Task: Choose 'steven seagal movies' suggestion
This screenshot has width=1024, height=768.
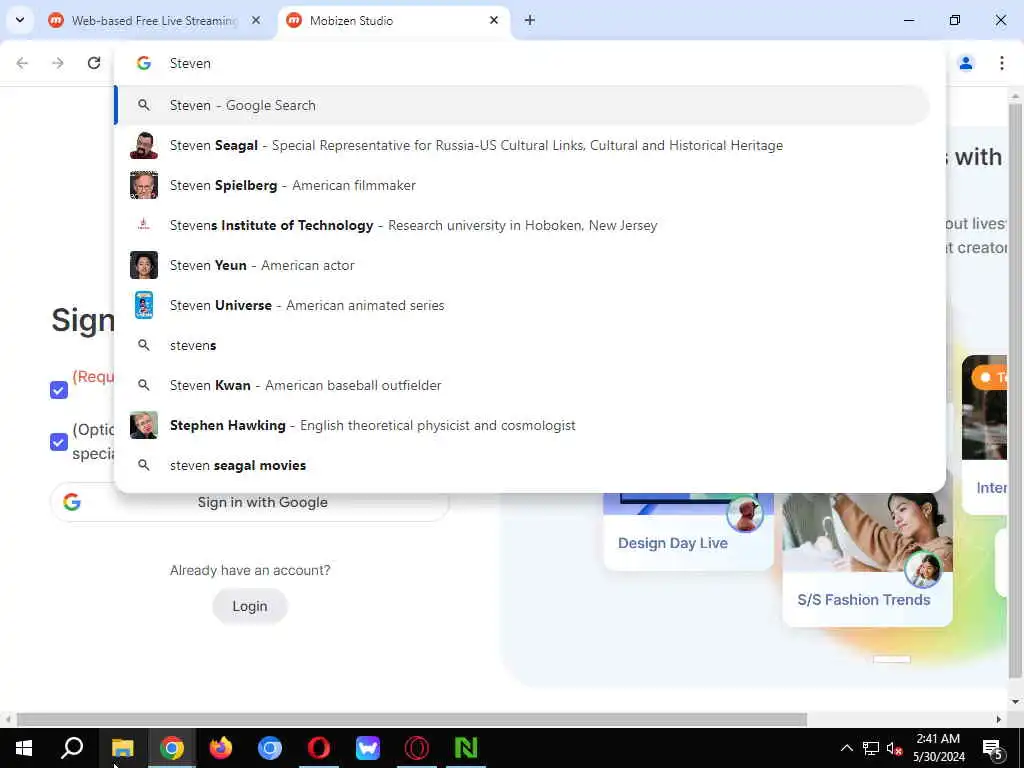Action: coord(522,466)
